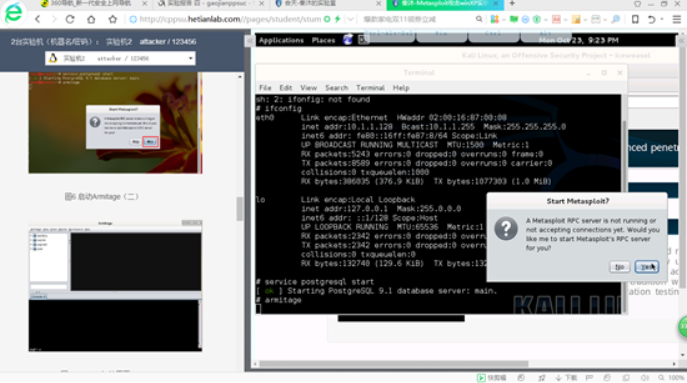Switch to the gaojianppsuc browser tab
This screenshot has width=687, height=383.
(209, 4)
